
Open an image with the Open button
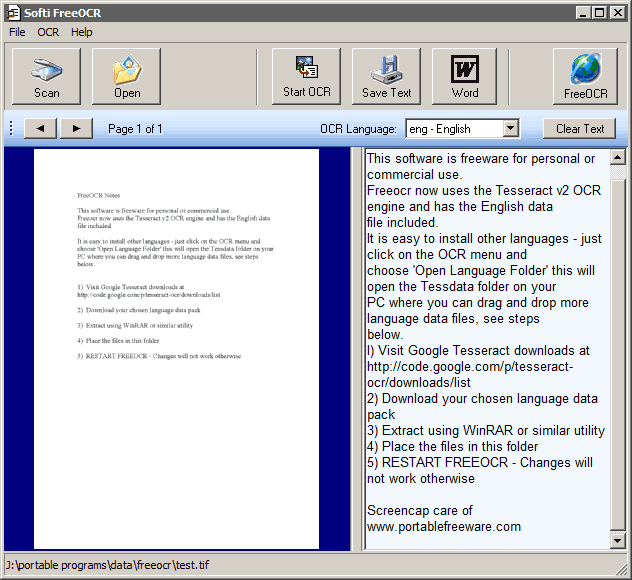tap(126, 76)
